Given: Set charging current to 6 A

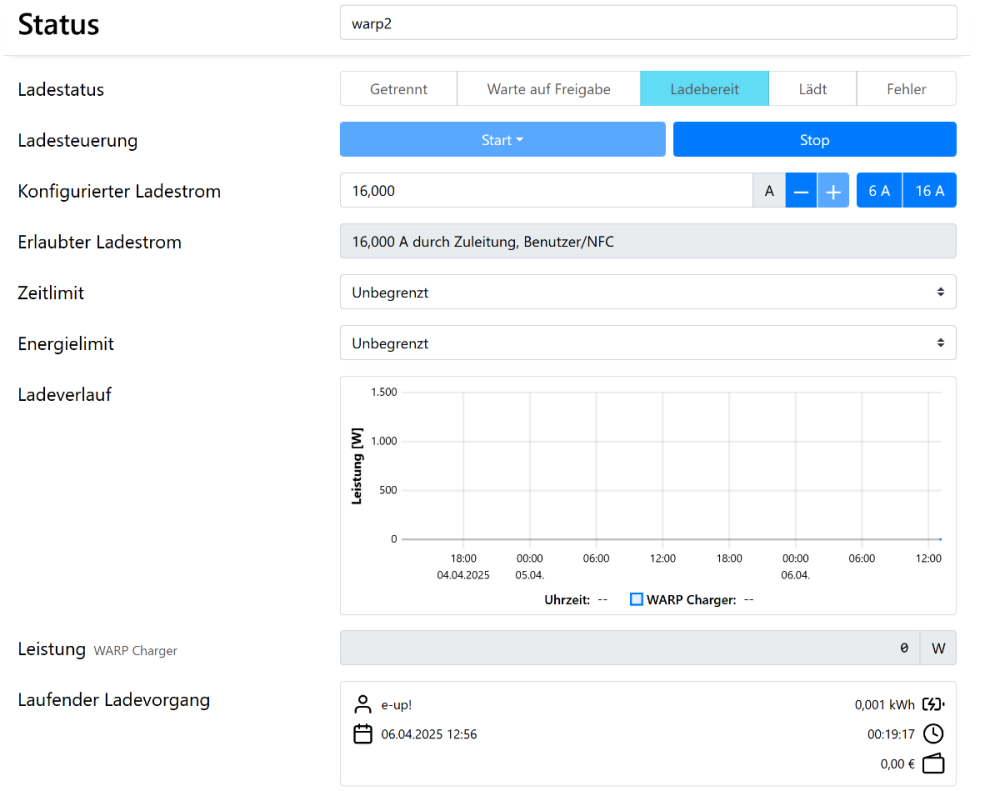Looking at the screenshot, I should (x=879, y=191).
